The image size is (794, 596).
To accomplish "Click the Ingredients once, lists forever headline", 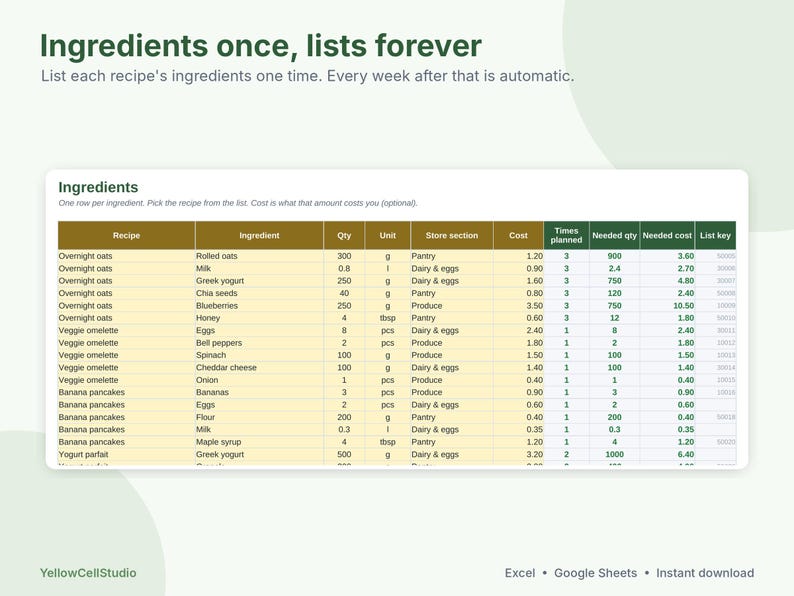I will pyautogui.click(x=261, y=46).
